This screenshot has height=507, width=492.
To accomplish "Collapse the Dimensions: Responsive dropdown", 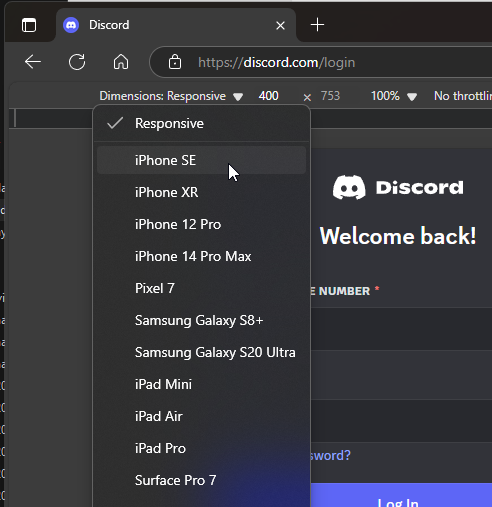I will click(171, 96).
